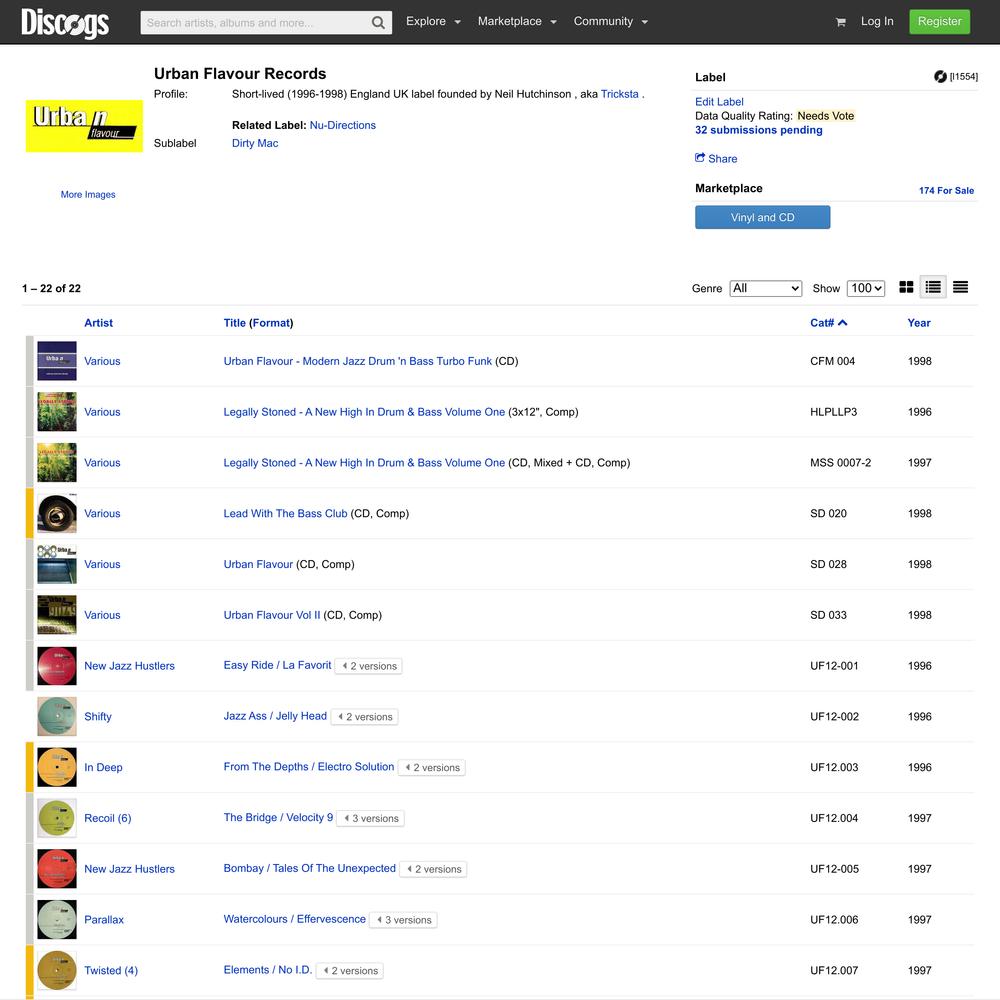Expand versions of Elements / No I.D.
The height and width of the screenshot is (1000, 1000).
point(349,971)
